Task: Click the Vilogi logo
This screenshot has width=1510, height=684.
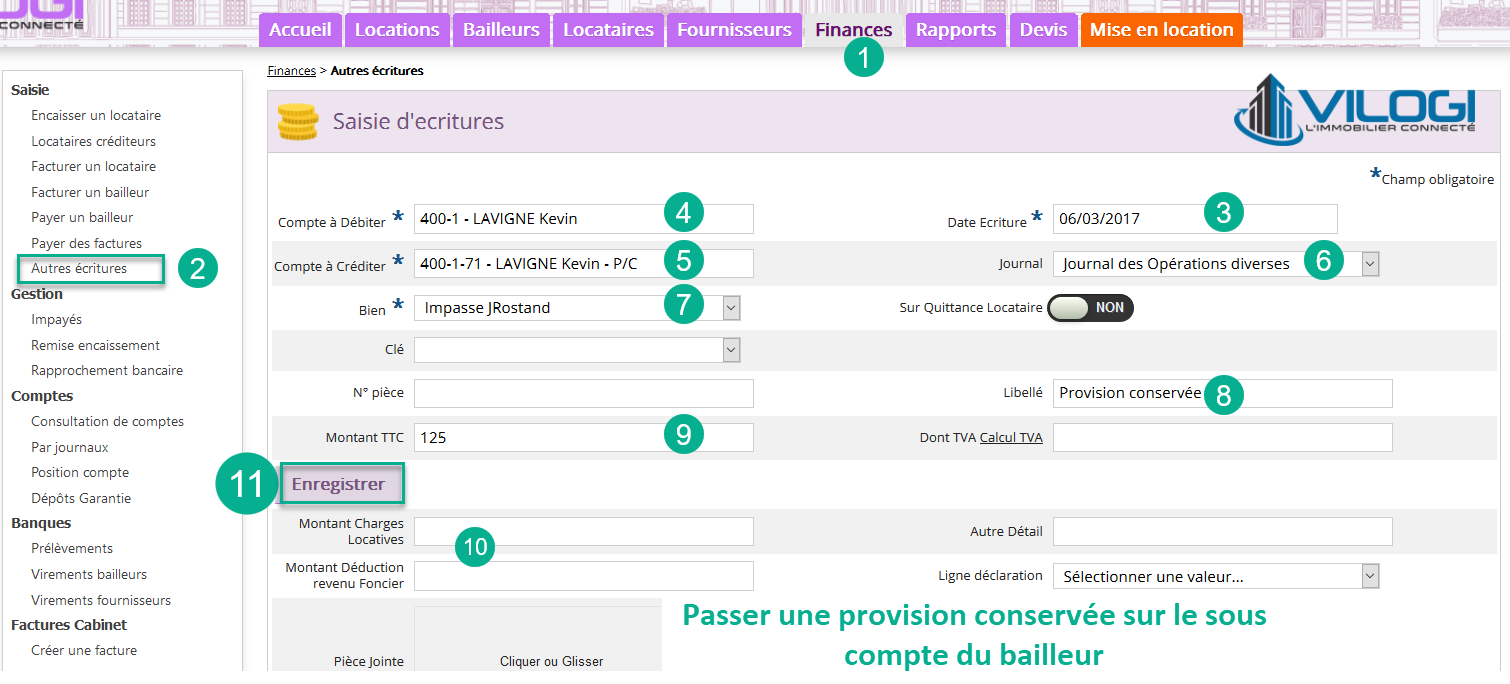Action: point(1354,109)
